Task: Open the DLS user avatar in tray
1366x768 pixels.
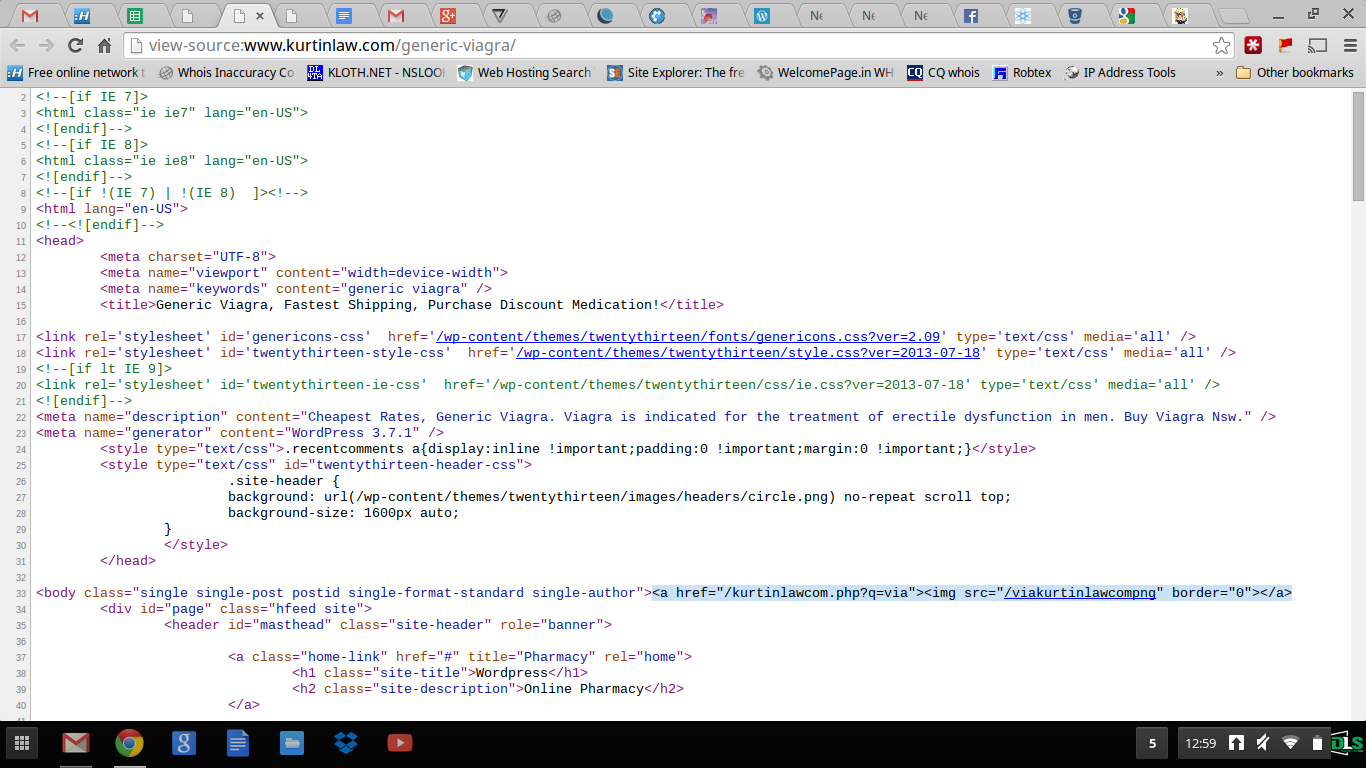Action: (1346, 743)
